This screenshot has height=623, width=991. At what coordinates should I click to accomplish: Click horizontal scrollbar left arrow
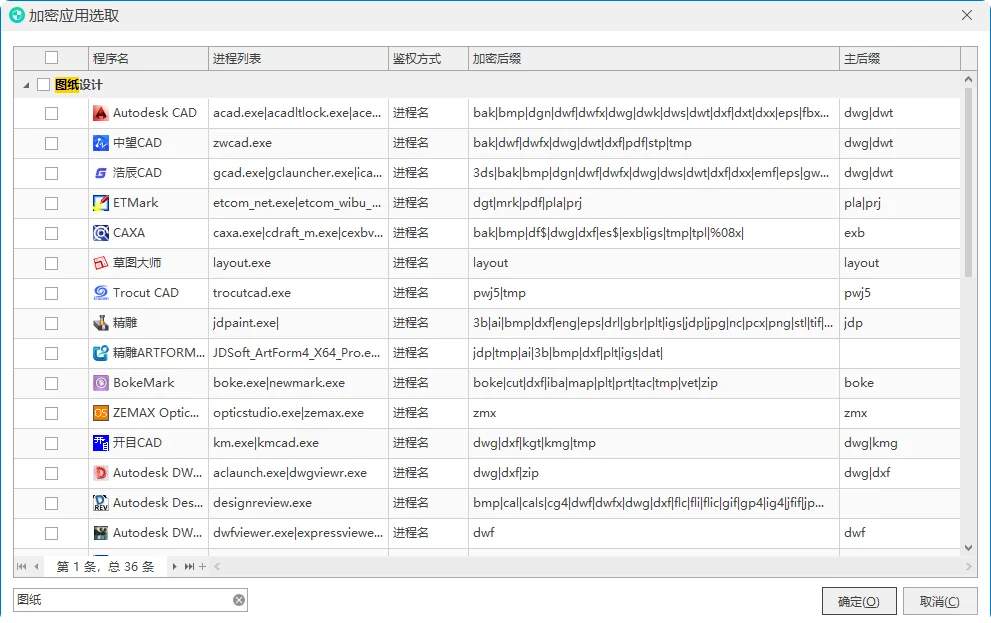[x=217, y=567]
